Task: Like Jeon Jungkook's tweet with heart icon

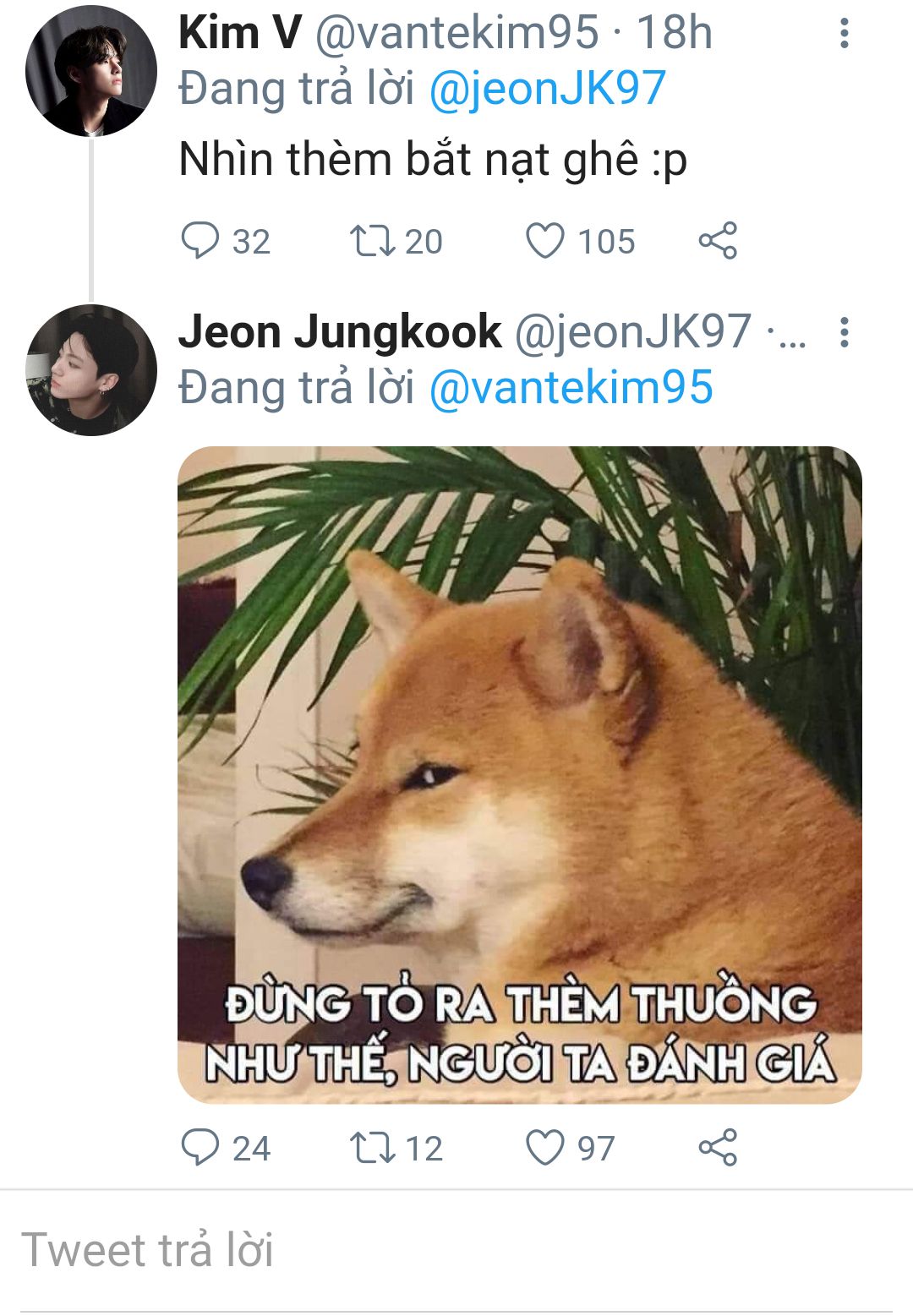Action: click(x=545, y=1147)
